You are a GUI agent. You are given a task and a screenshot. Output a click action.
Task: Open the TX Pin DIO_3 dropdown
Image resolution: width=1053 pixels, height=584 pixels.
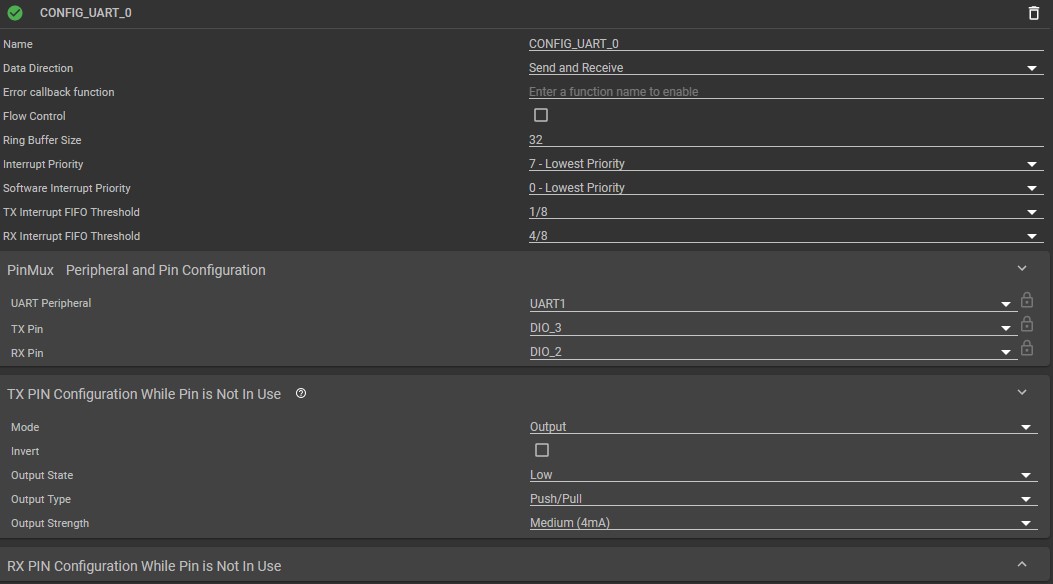coord(772,328)
